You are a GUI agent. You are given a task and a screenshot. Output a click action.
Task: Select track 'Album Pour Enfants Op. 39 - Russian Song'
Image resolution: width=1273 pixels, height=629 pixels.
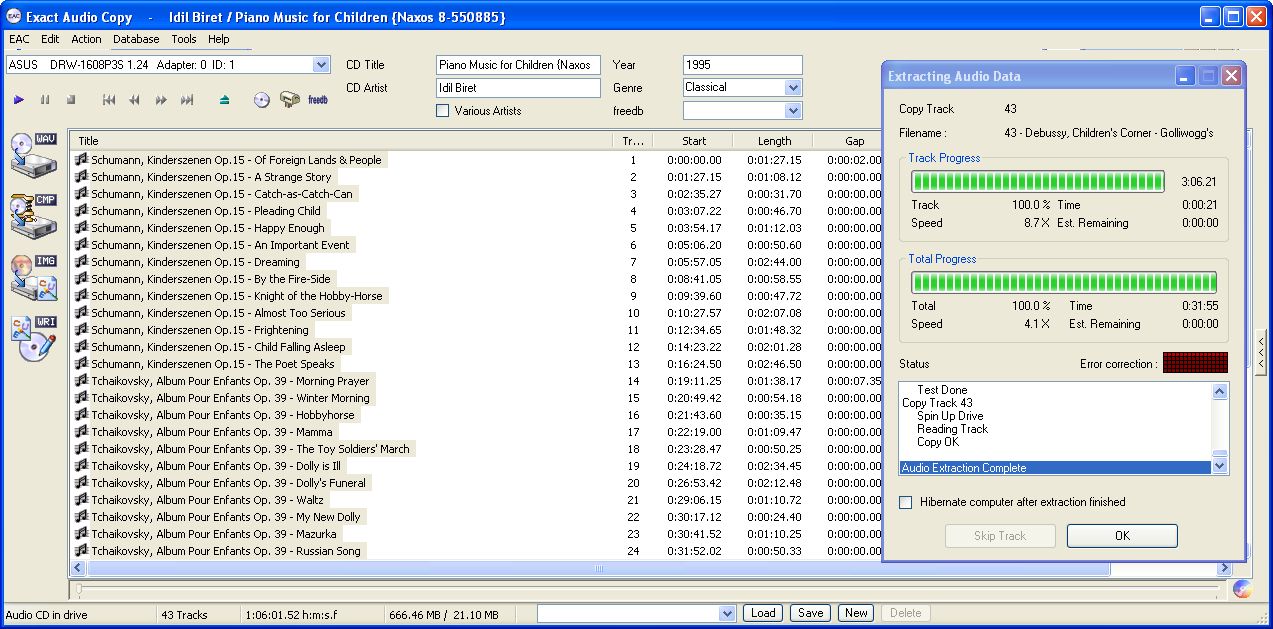[x=226, y=551]
